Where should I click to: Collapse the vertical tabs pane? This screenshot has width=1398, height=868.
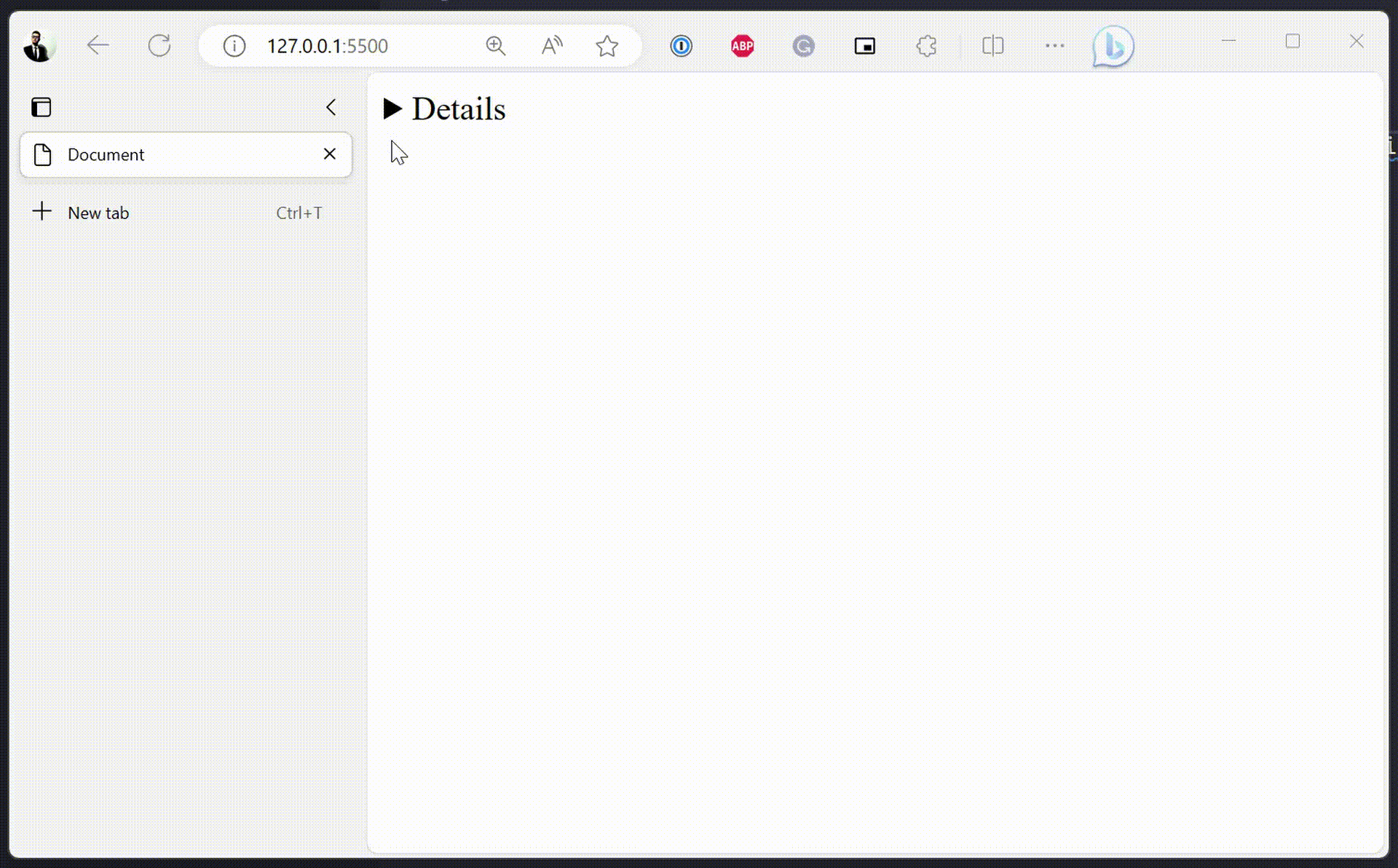[x=331, y=108]
